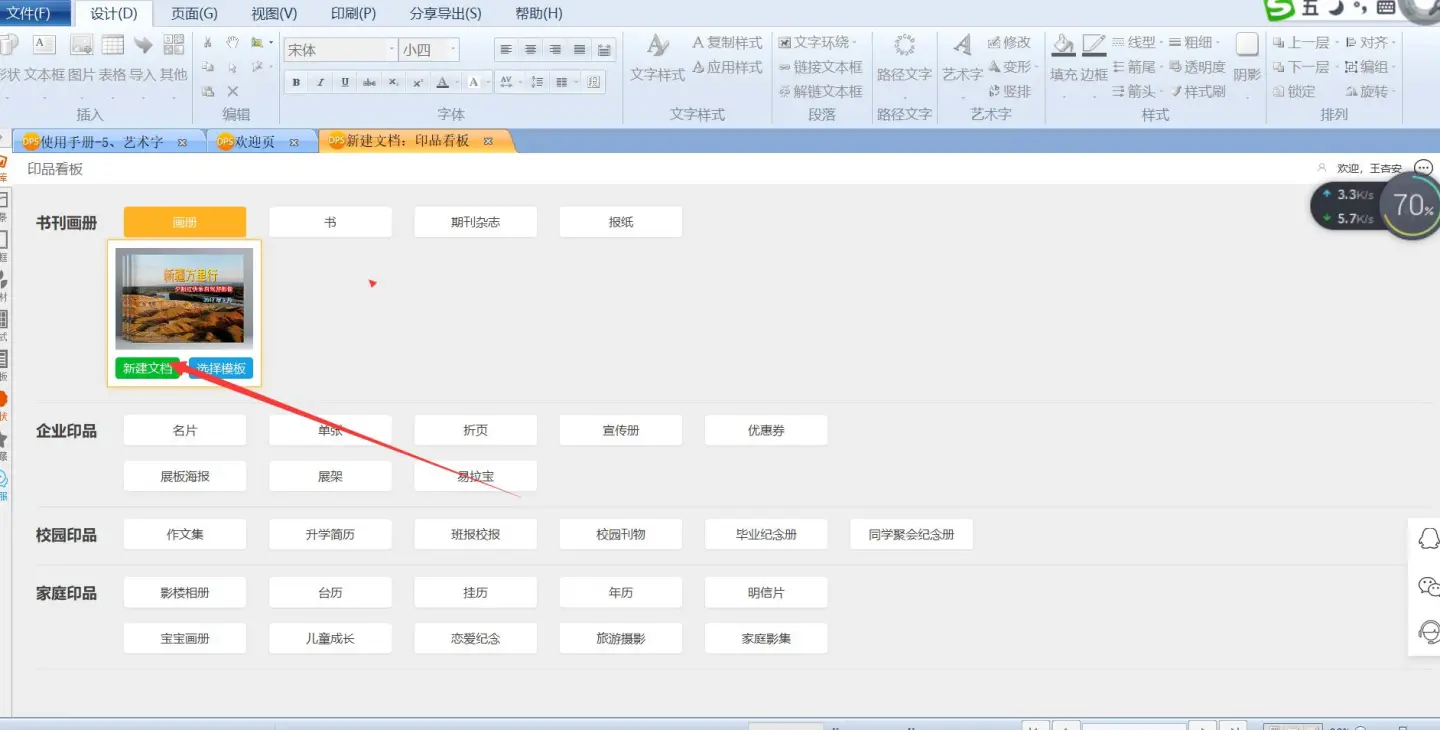Screen dimensions: 1440x730
Task: Expand the 小四 font size dropdown
Action: click(453, 50)
